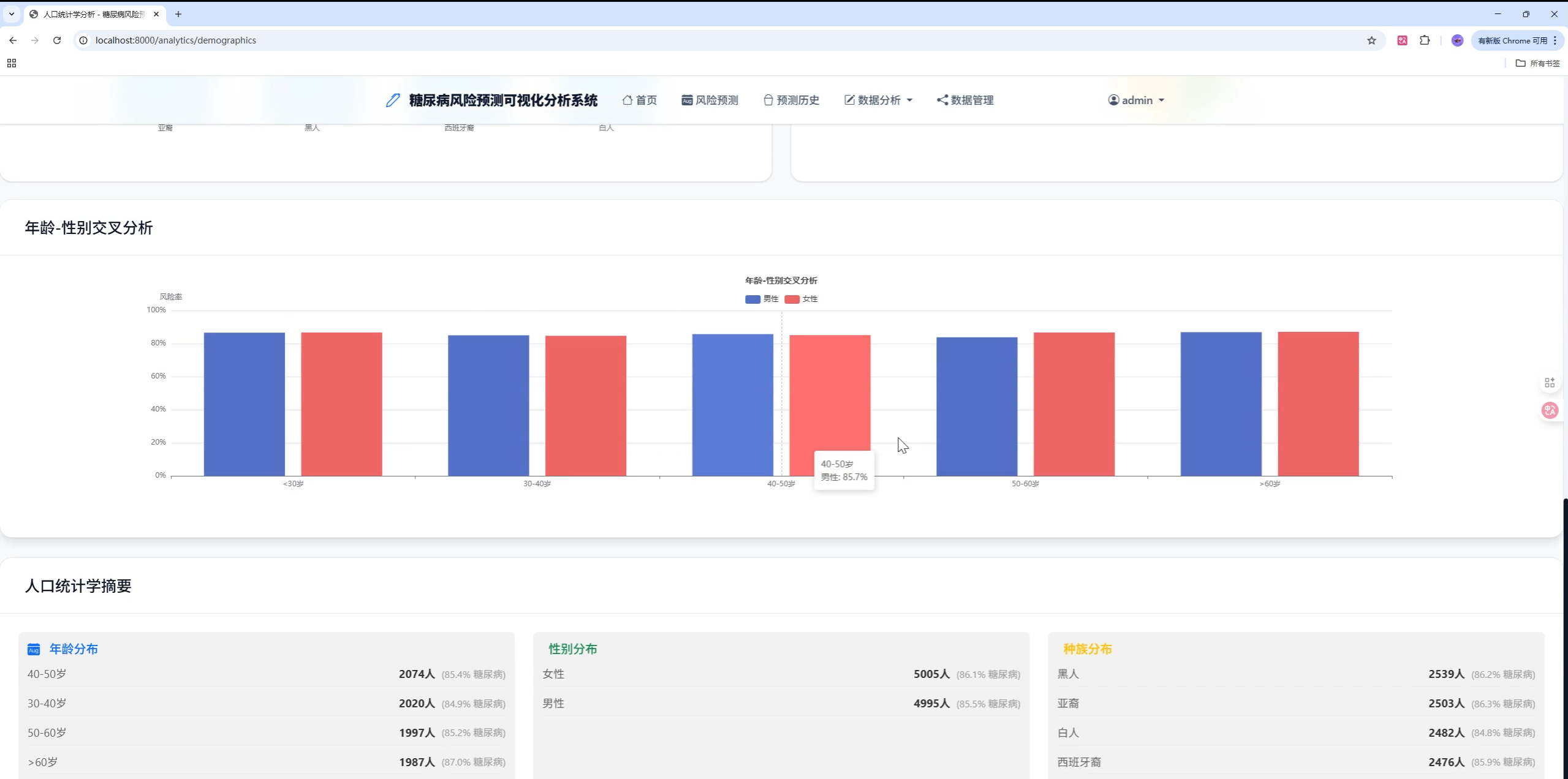The image size is (1568, 779).
Task: Click the pencil logo of 糖尿病风险预测可视化分析系统
Action: (x=392, y=100)
